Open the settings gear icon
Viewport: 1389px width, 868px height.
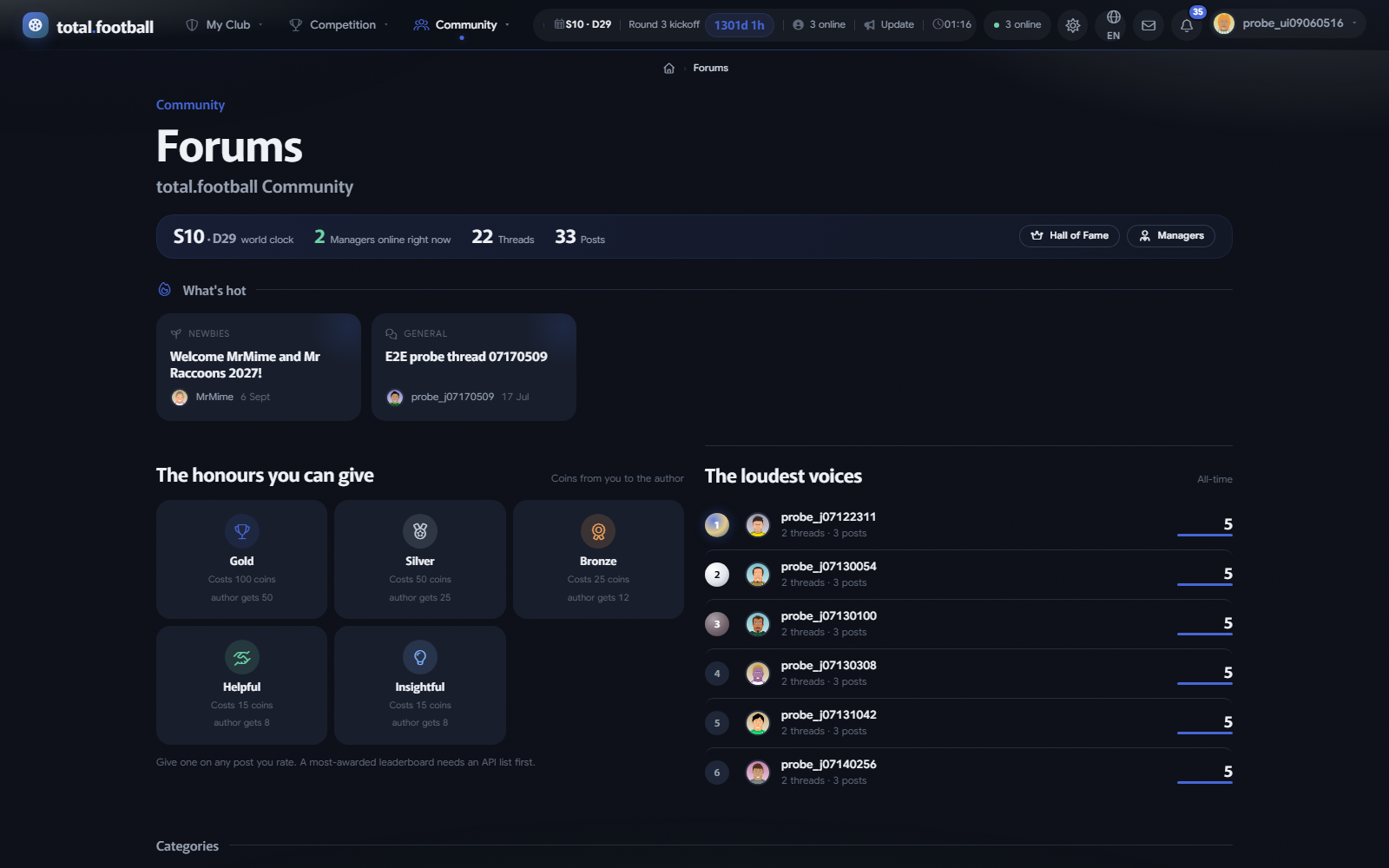click(x=1073, y=25)
